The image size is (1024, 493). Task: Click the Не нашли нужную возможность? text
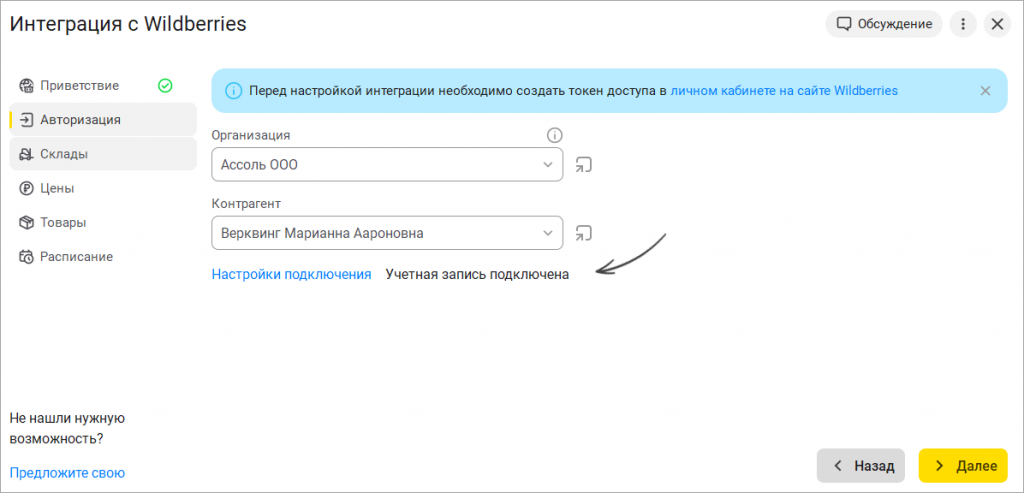[67, 428]
